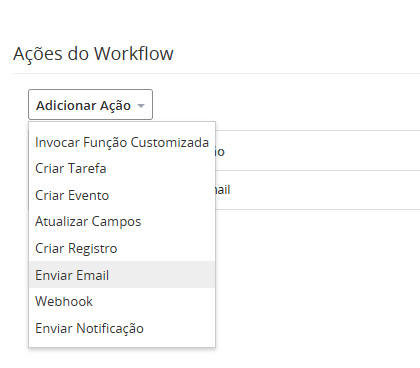This screenshot has width=420, height=368.
Task: Choose Criar Tarefa from the list
Action: point(122,168)
